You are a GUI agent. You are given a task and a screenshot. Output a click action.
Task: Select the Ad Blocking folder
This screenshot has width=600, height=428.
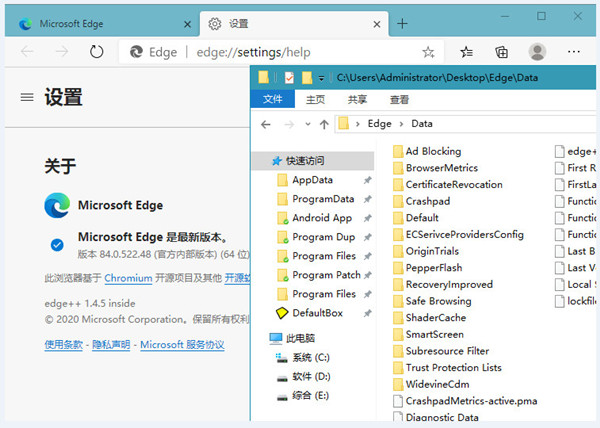point(432,151)
